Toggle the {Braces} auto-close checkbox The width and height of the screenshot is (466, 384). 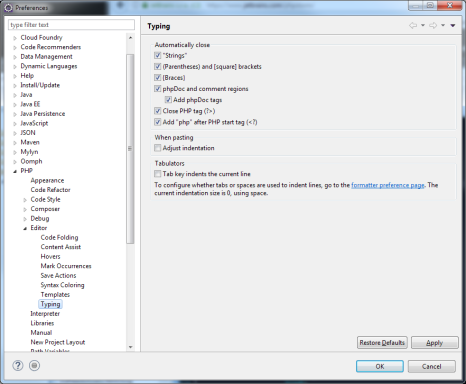(x=158, y=78)
